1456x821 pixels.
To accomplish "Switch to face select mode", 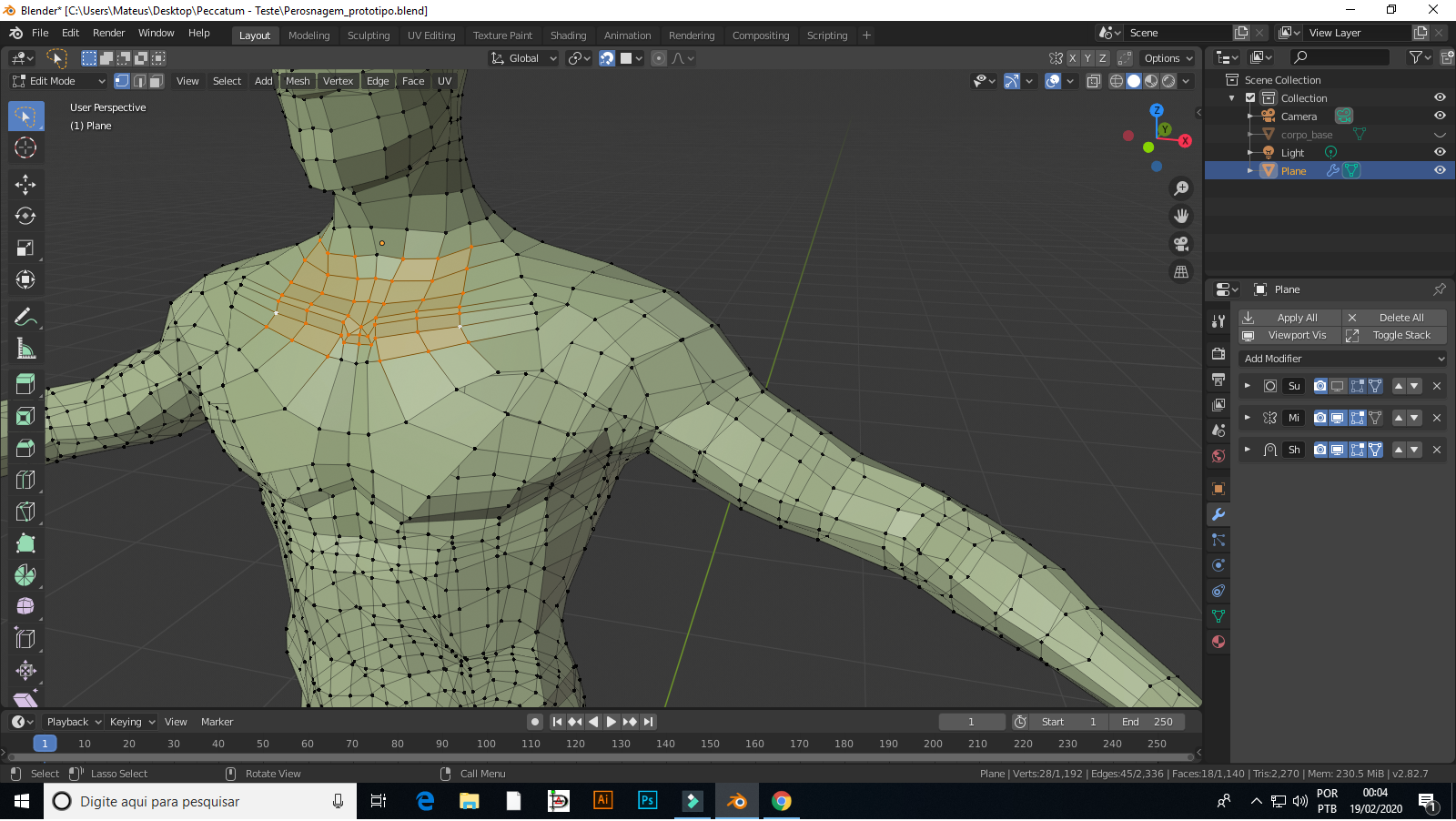I will point(156,81).
